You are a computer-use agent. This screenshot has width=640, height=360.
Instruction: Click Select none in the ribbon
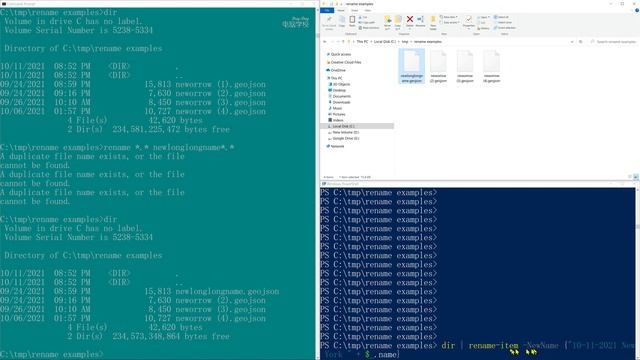(x=503, y=22)
